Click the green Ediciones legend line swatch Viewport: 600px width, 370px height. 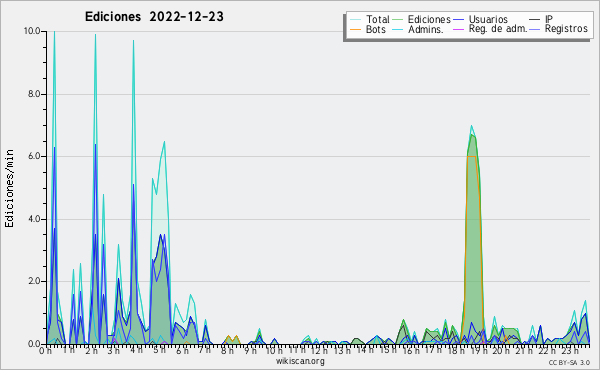(x=398, y=20)
